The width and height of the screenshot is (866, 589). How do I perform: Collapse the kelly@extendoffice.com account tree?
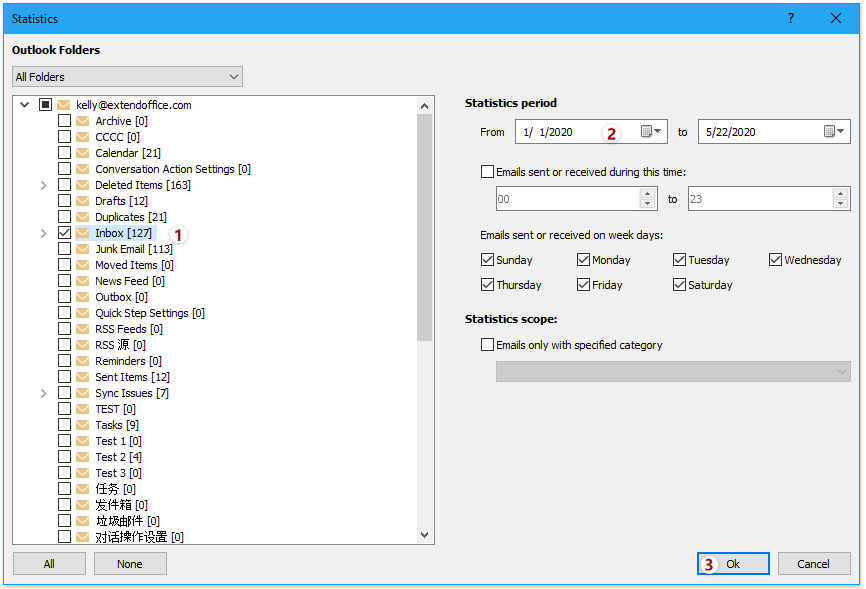(x=23, y=104)
